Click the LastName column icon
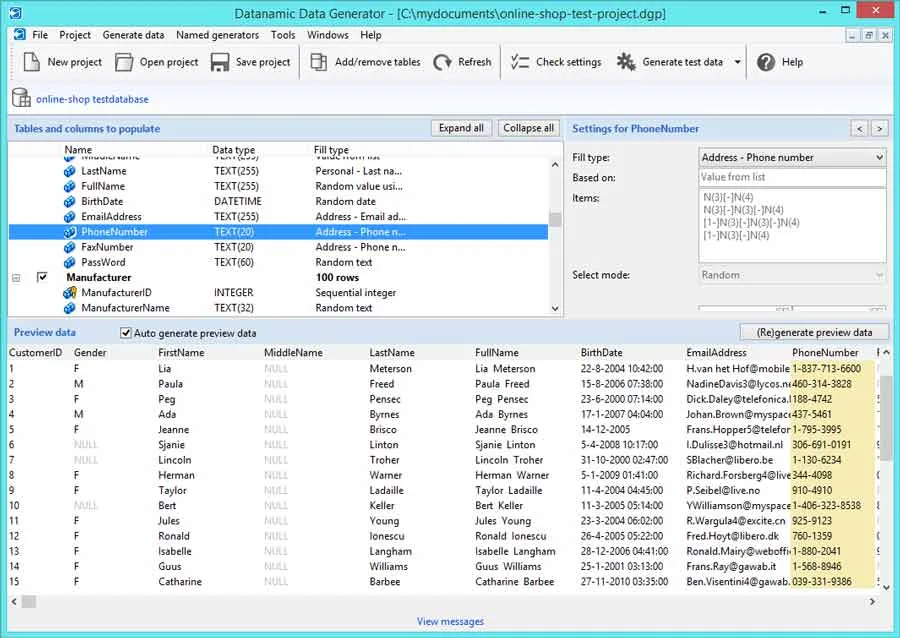Screen dimensions: 900x638 [x=69, y=171]
